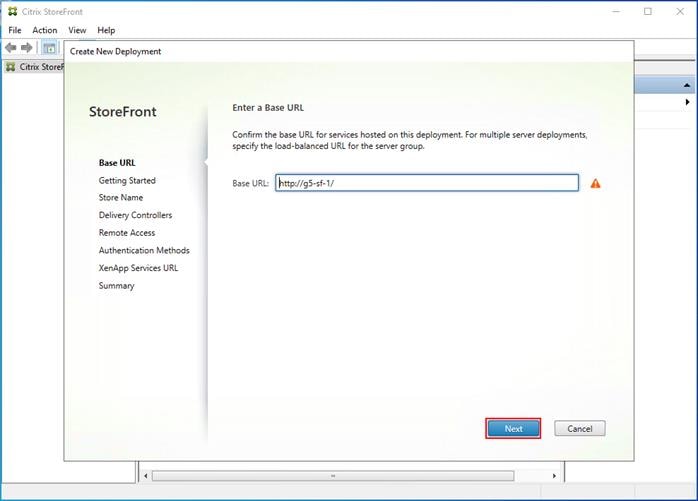Select the XenApp Services URL wizard step
The height and width of the screenshot is (501, 698).
coord(138,268)
